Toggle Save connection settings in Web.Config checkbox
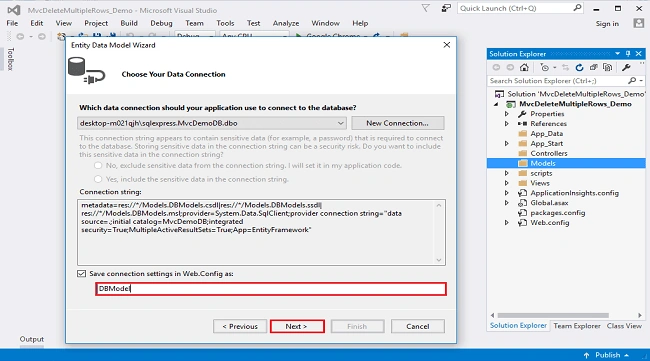Screen dimensions: 650x361 point(82,274)
